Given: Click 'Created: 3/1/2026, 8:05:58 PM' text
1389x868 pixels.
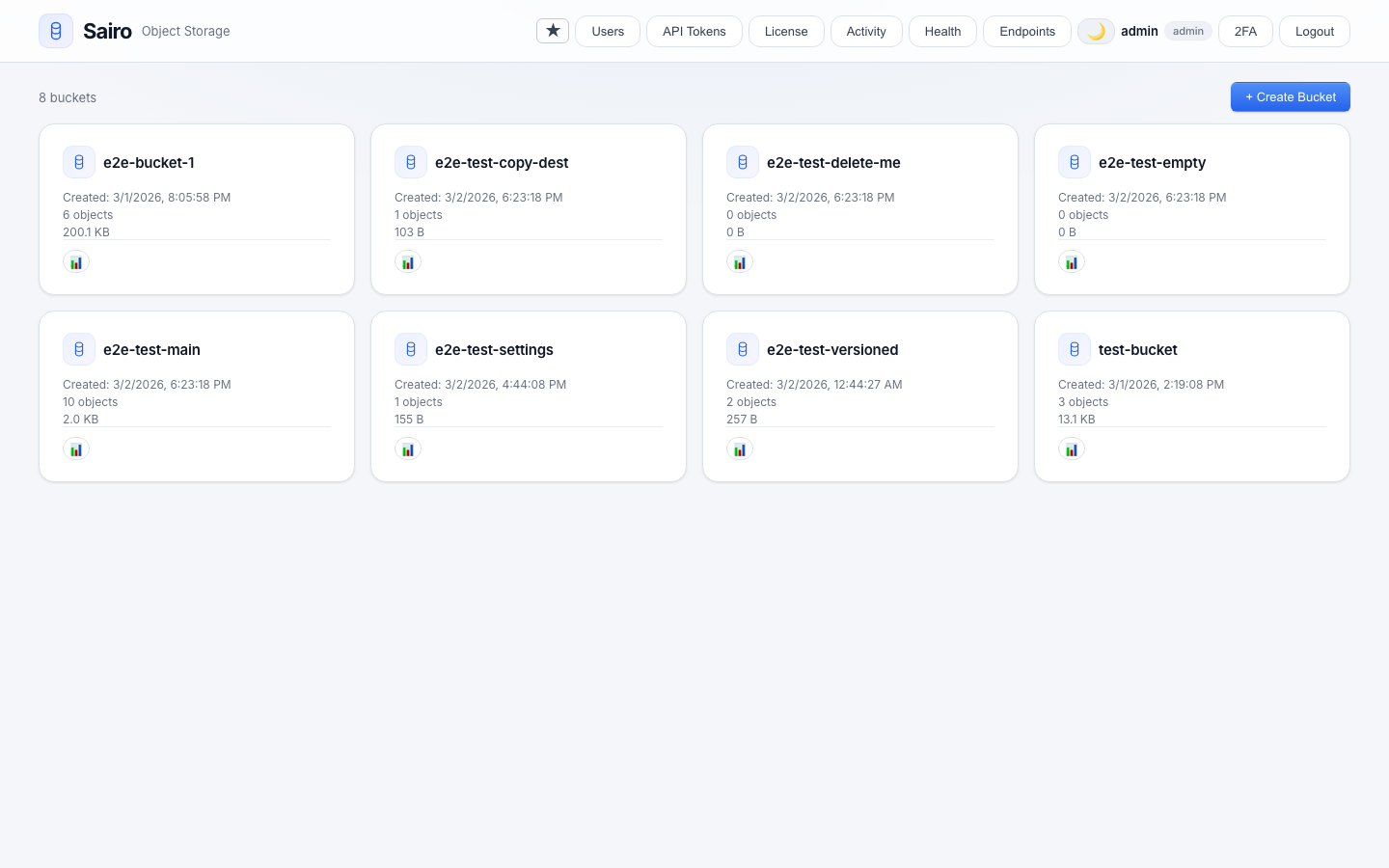Looking at the screenshot, I should [147, 198].
